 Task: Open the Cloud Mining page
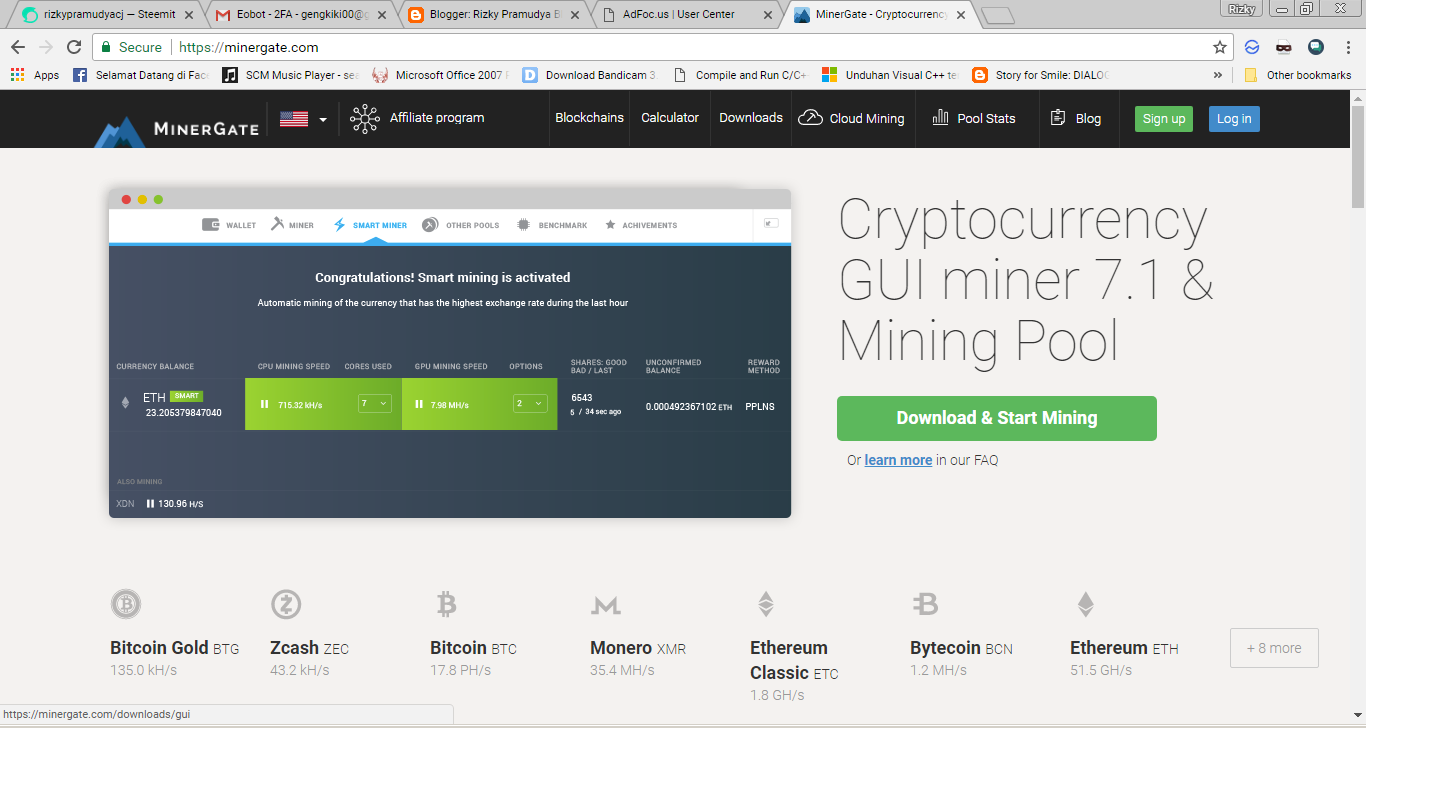coord(866,119)
